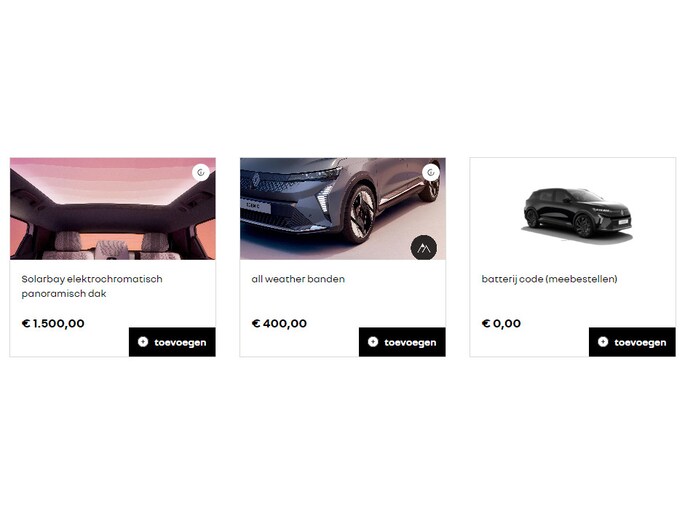Click plus icon under the €400,00 price
Screen dimensions: 685x513
[373, 342]
